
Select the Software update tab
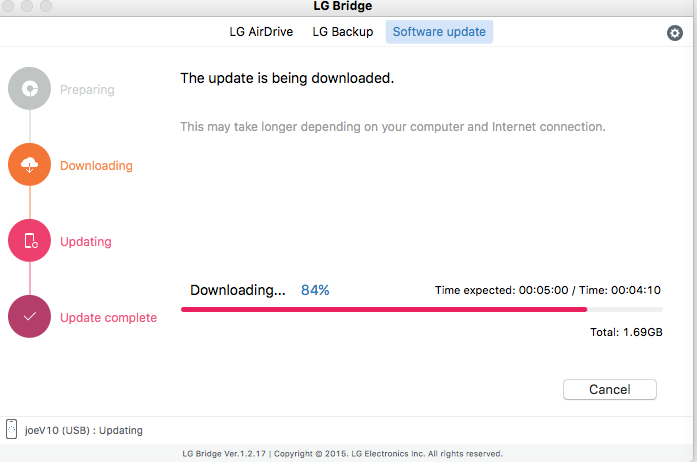tap(439, 32)
